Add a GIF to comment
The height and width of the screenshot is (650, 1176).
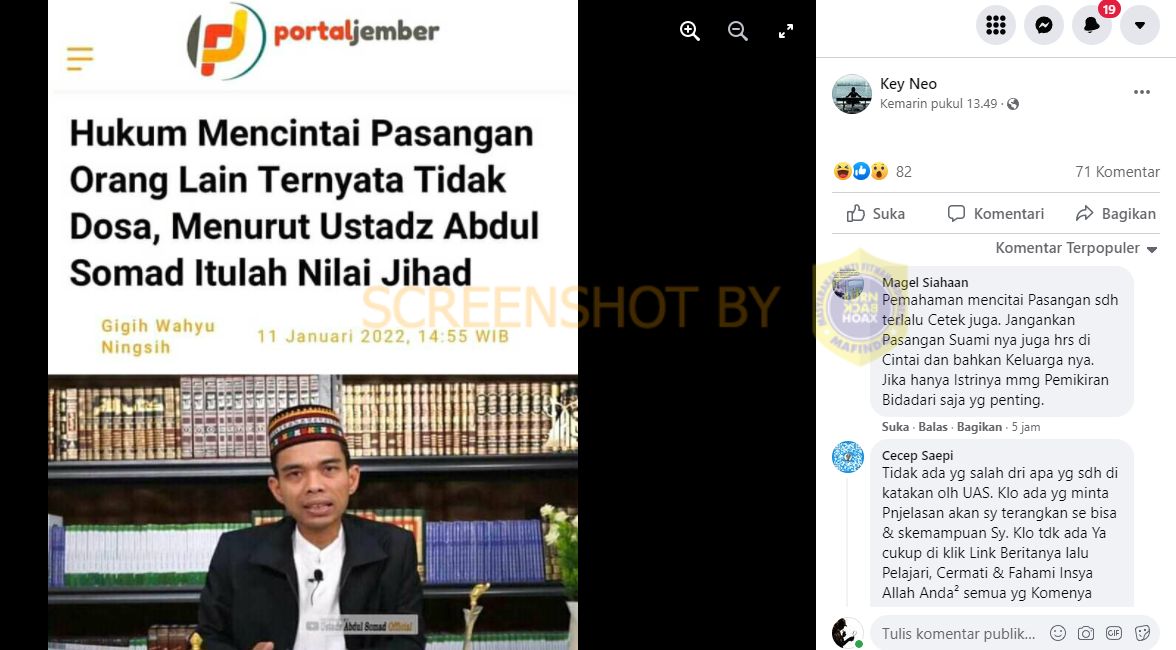[1114, 634]
